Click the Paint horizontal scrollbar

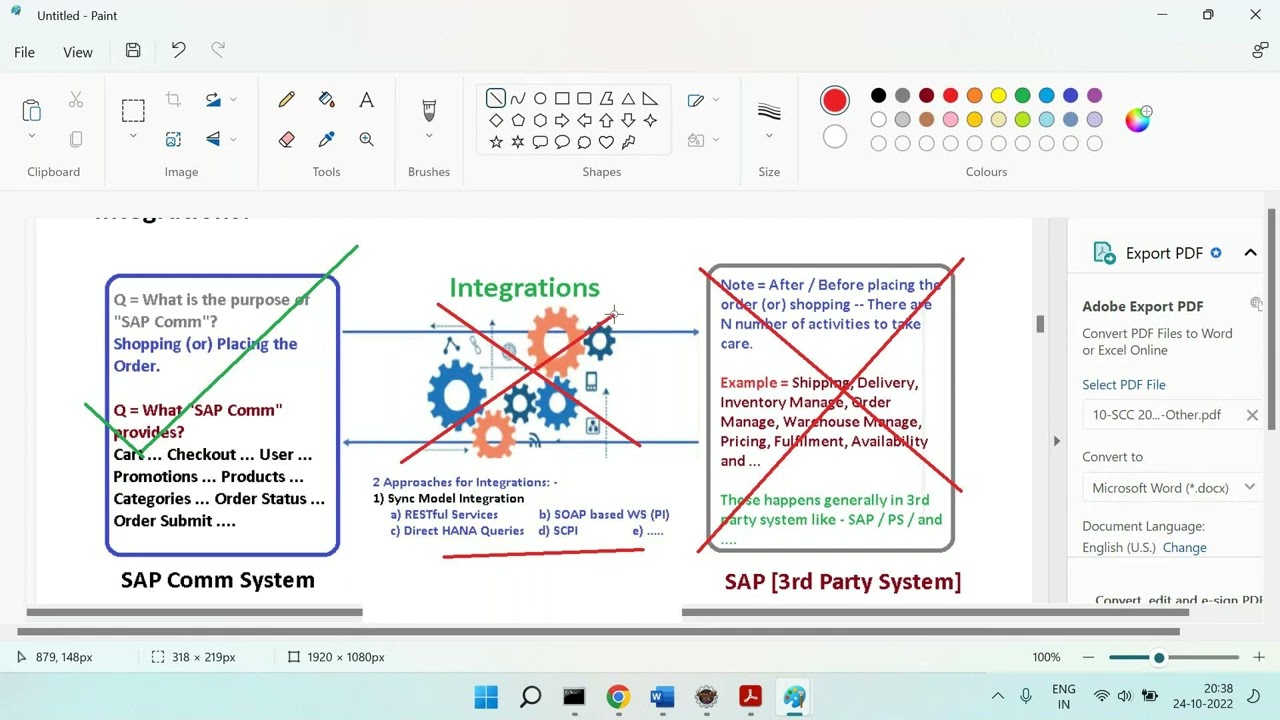598,631
